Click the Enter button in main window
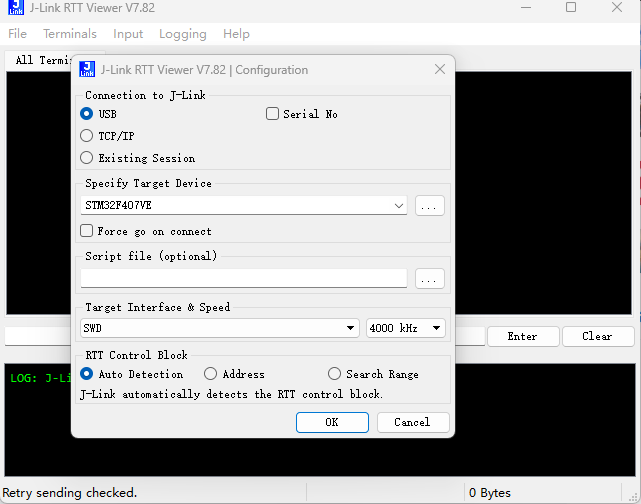This screenshot has height=504, width=641. coord(523,336)
